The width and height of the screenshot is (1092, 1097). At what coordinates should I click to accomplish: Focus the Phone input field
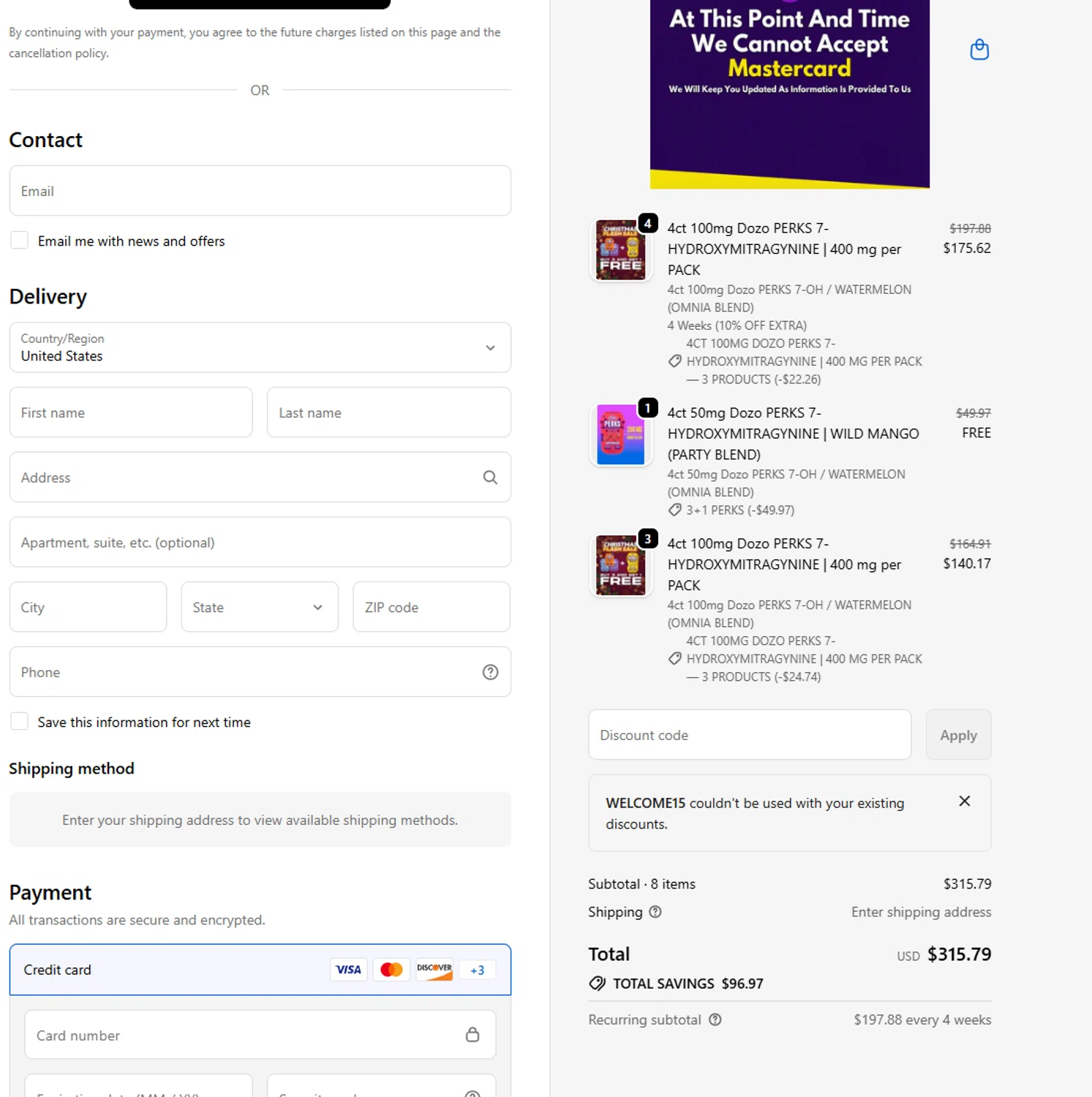click(260, 672)
